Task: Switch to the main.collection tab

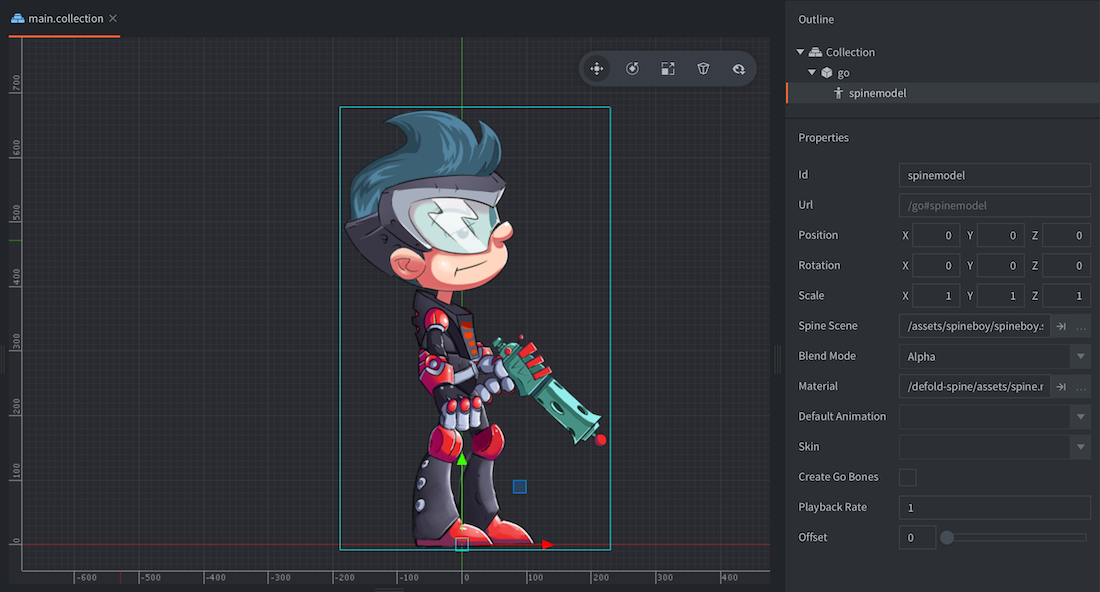Action: [x=60, y=18]
